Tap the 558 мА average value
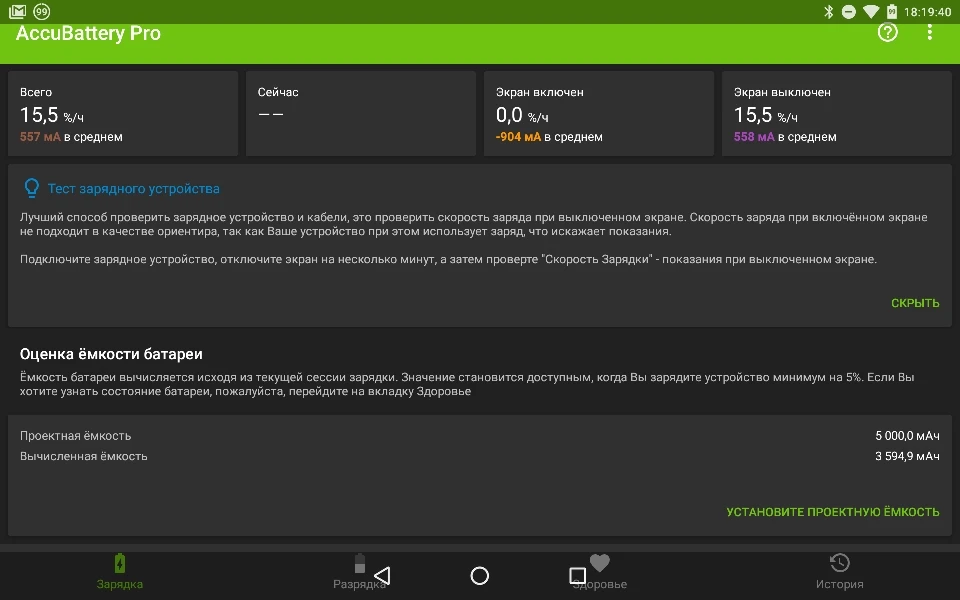The width and height of the screenshot is (960, 600). (x=754, y=137)
